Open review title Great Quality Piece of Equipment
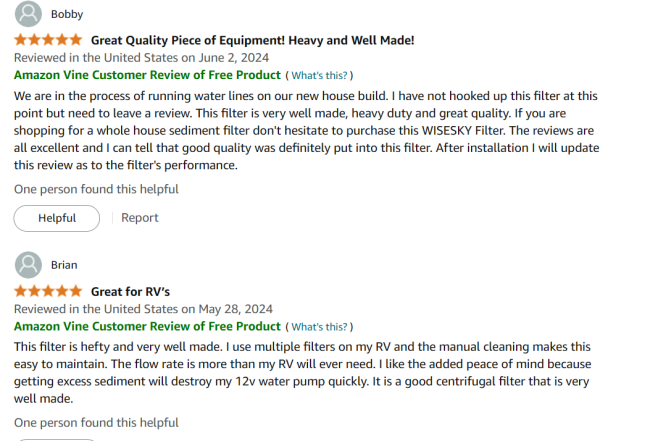The image size is (650, 441). (252, 40)
